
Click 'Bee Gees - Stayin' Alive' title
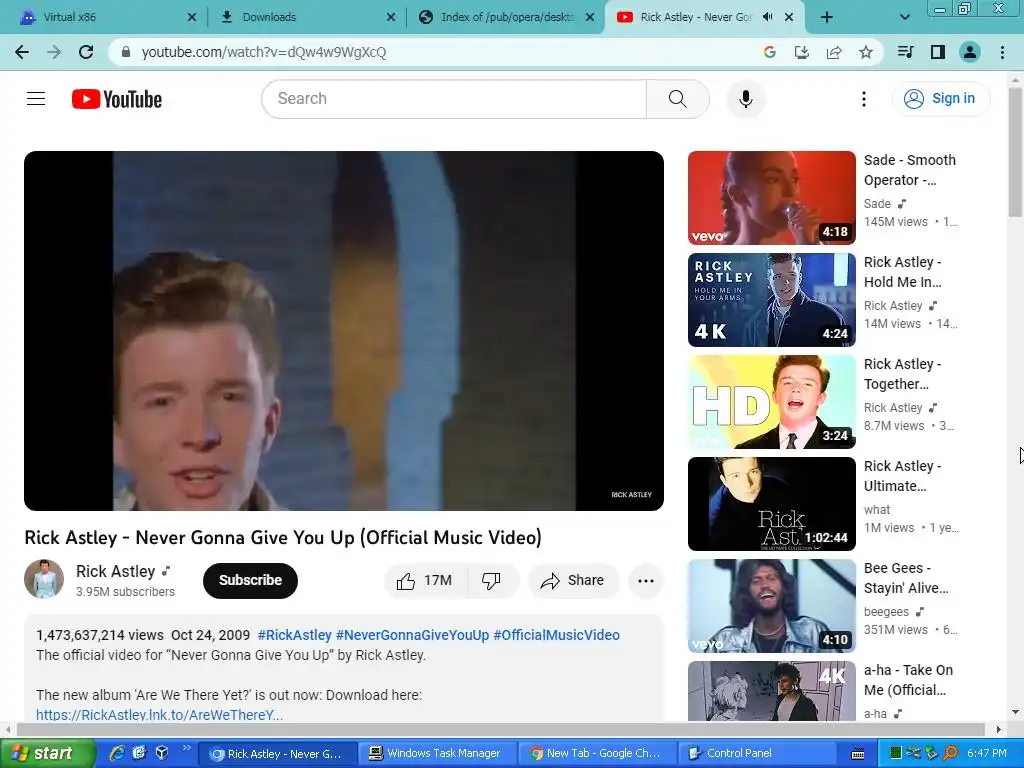(x=906, y=578)
